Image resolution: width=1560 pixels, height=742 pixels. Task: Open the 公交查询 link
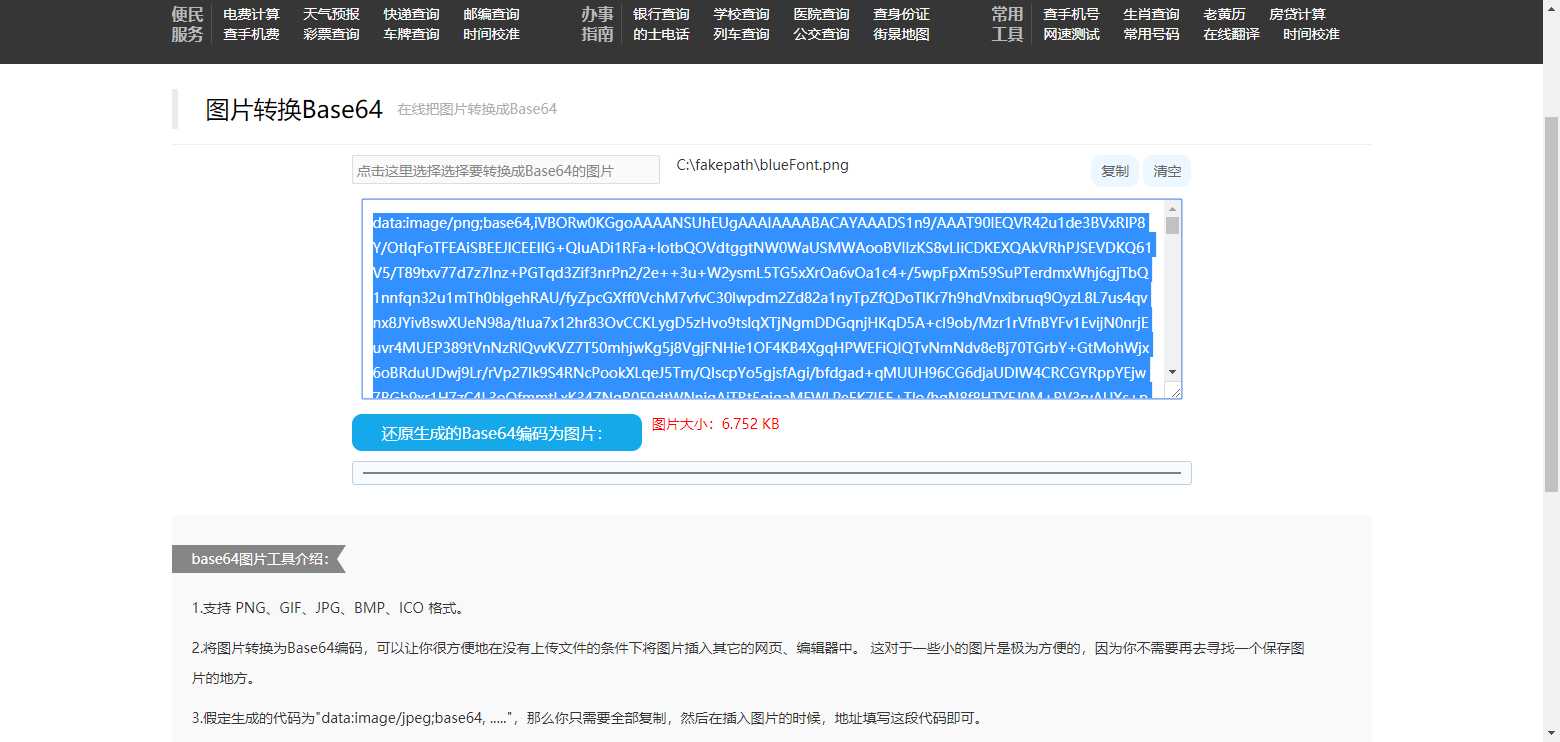pos(821,34)
